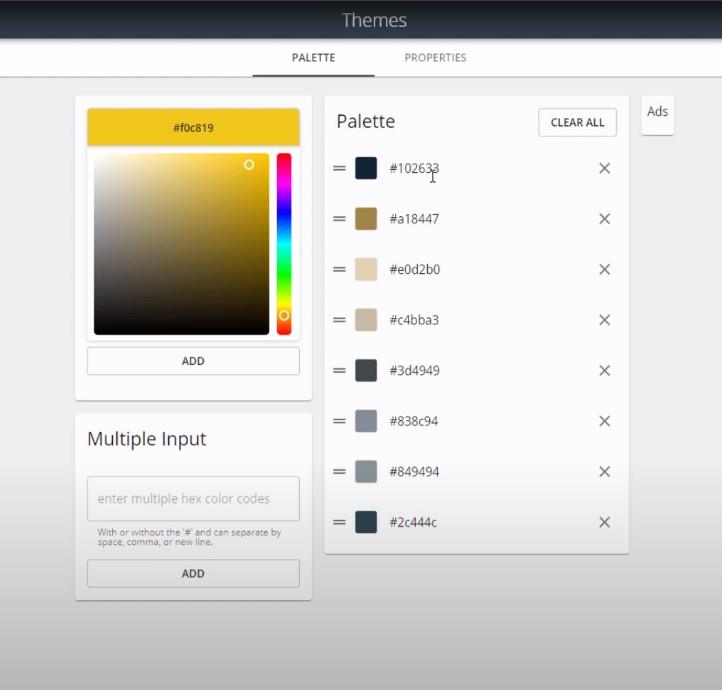Switch to the Palette tab
Image resolution: width=722 pixels, height=690 pixels.
click(314, 58)
